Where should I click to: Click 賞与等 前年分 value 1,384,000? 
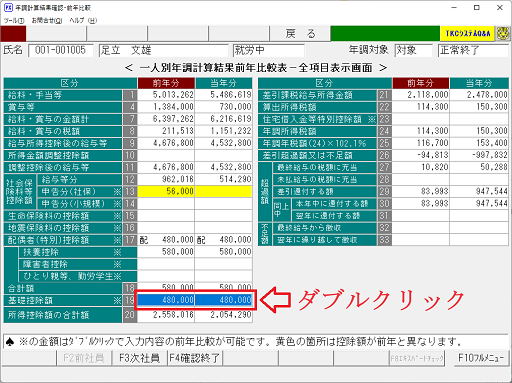click(166, 107)
